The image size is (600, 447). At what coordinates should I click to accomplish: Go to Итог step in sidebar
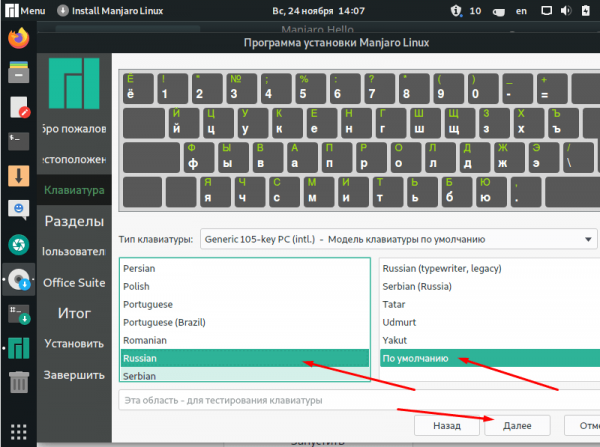[74, 313]
